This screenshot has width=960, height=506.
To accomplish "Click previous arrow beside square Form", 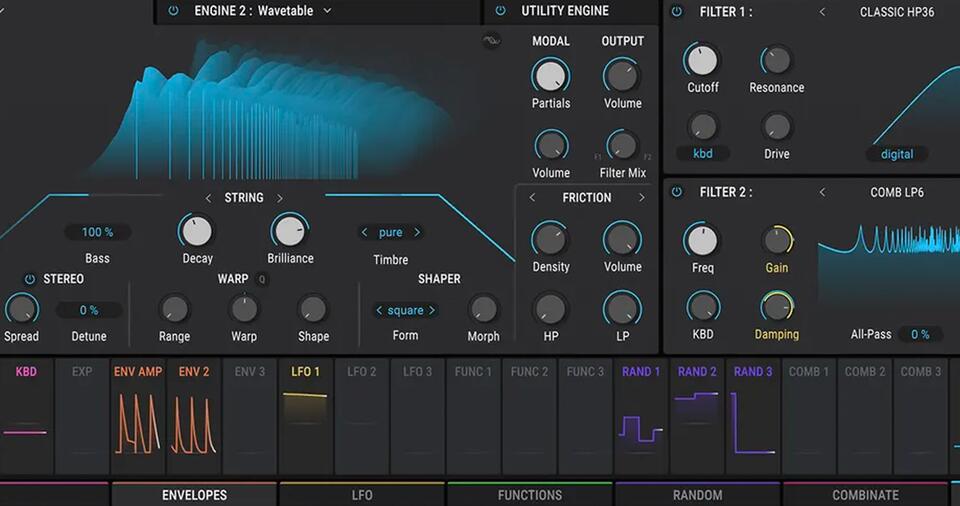I will click(379, 310).
